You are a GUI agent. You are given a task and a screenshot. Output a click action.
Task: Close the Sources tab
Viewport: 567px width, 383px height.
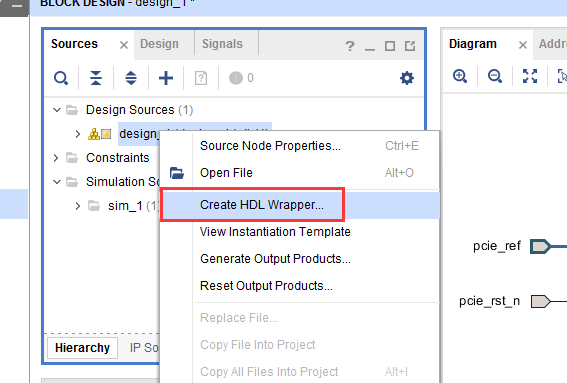[x=124, y=45]
